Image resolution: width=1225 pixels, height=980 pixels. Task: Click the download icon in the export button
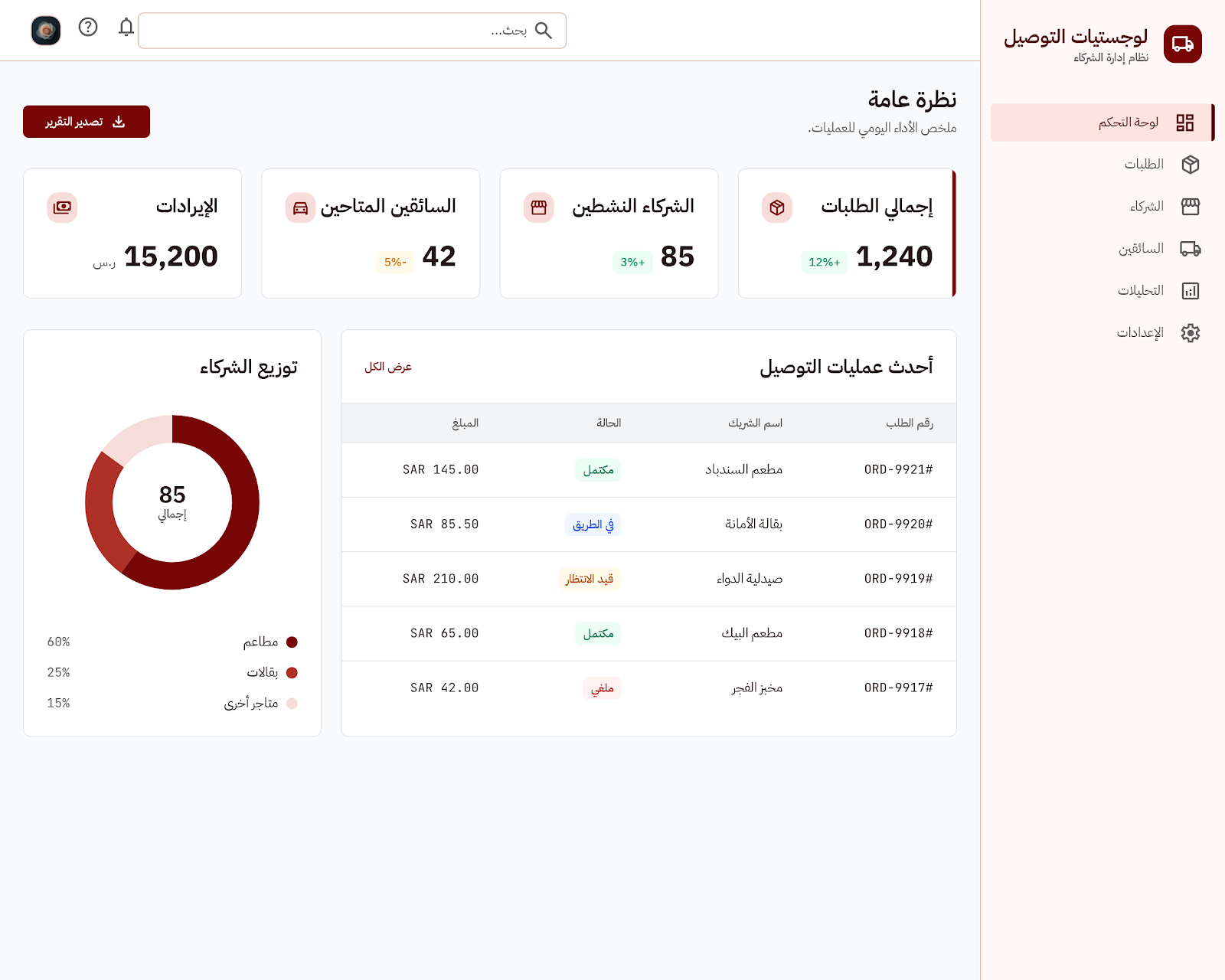(119, 122)
